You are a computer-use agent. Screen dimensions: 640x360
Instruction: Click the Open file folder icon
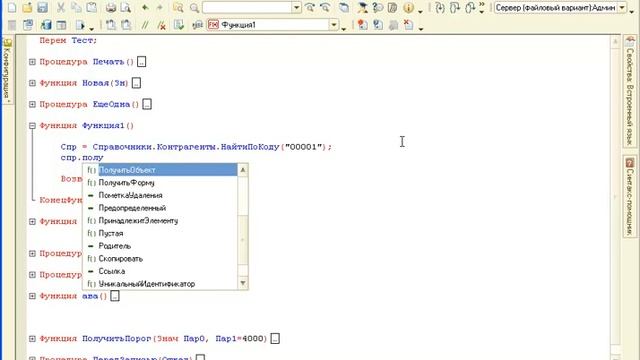coord(27,7)
